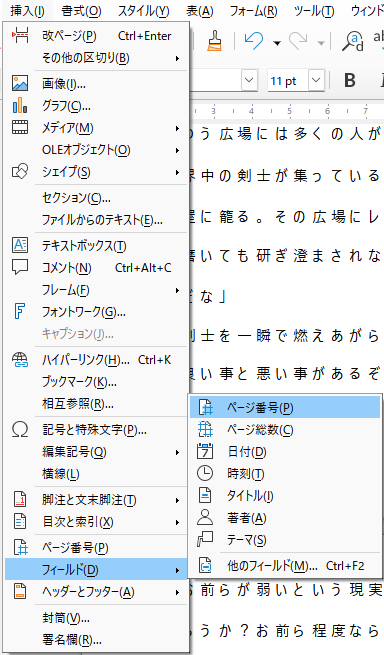Select 署名欄 menu entry
The width and height of the screenshot is (384, 655).
tap(97, 640)
